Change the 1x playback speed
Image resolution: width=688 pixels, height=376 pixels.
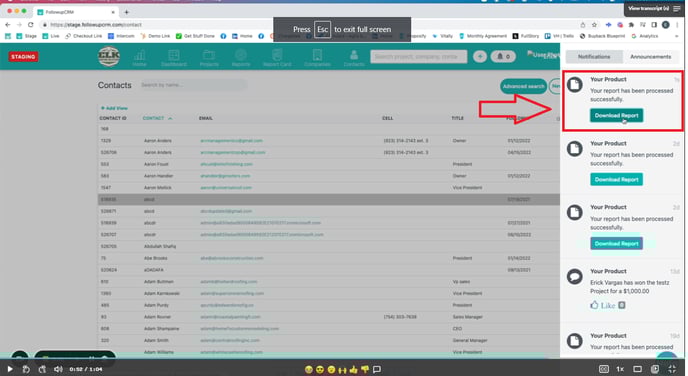pyautogui.click(x=620, y=369)
